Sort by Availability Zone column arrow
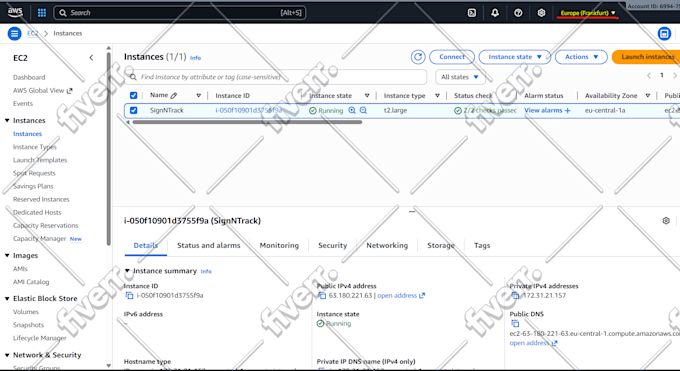Viewport: 680px width, 371px height. coord(647,95)
